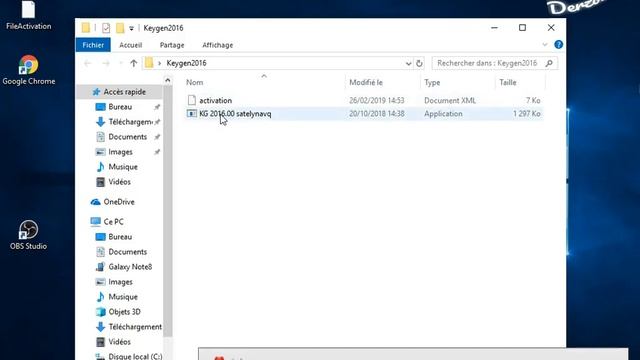640x360 pixels.
Task: Go forward with the right arrow
Action: [106, 63]
